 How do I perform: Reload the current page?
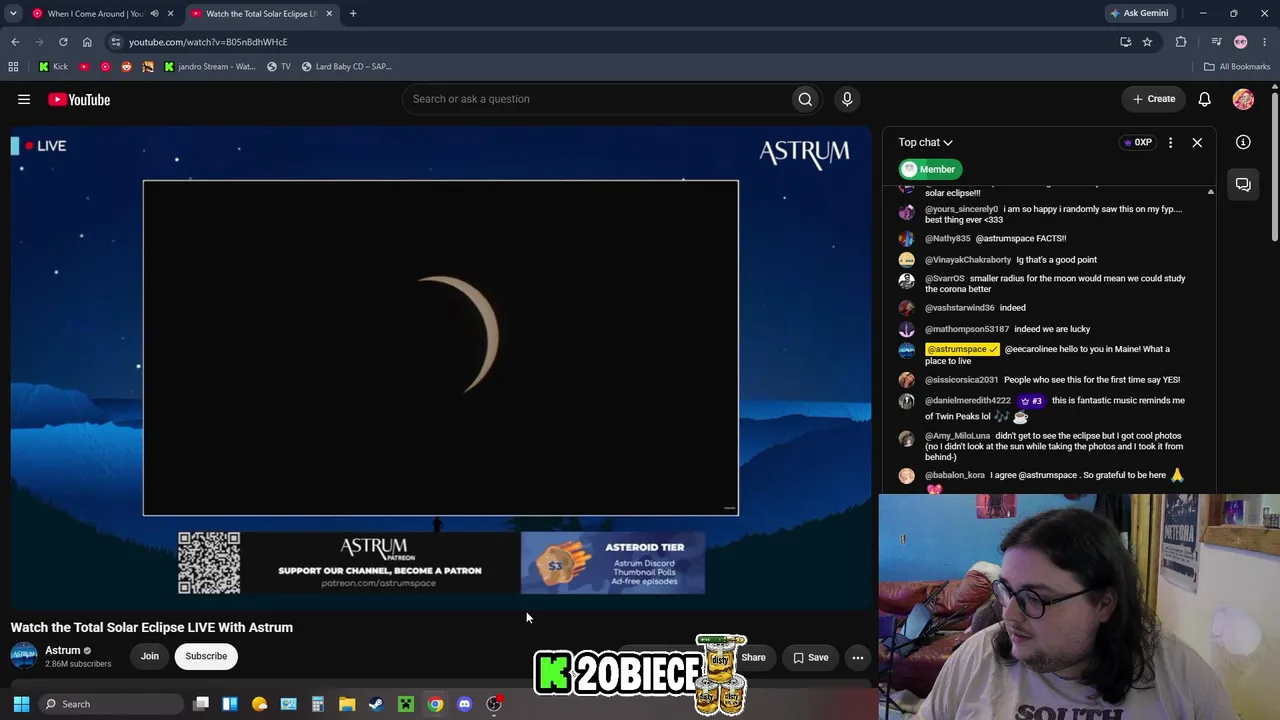[x=63, y=42]
